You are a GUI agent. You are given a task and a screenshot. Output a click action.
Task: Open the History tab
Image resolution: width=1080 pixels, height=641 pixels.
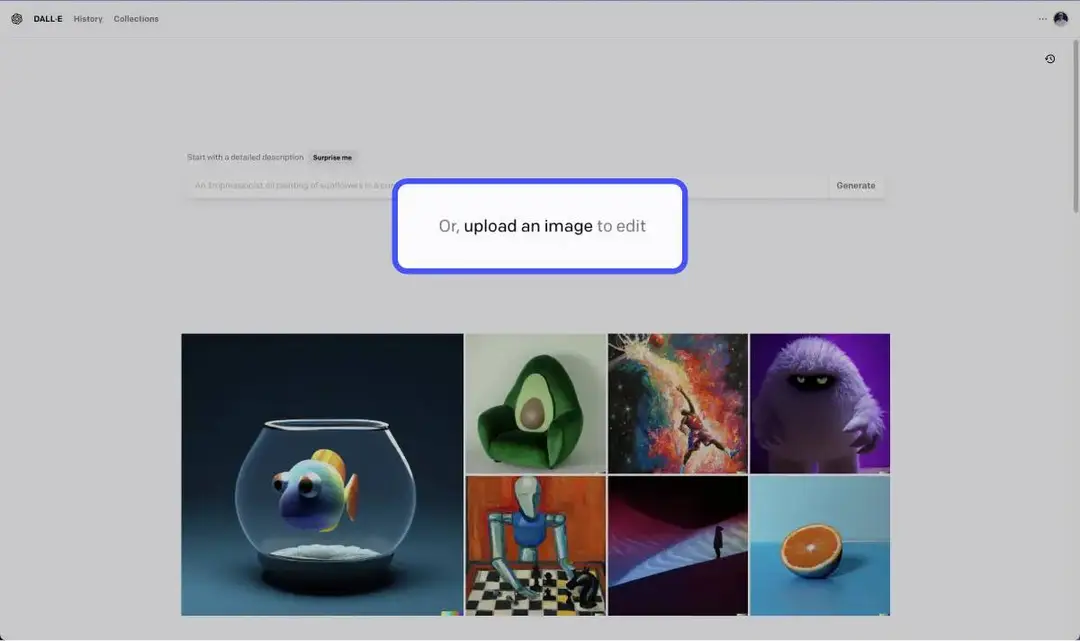click(x=87, y=19)
